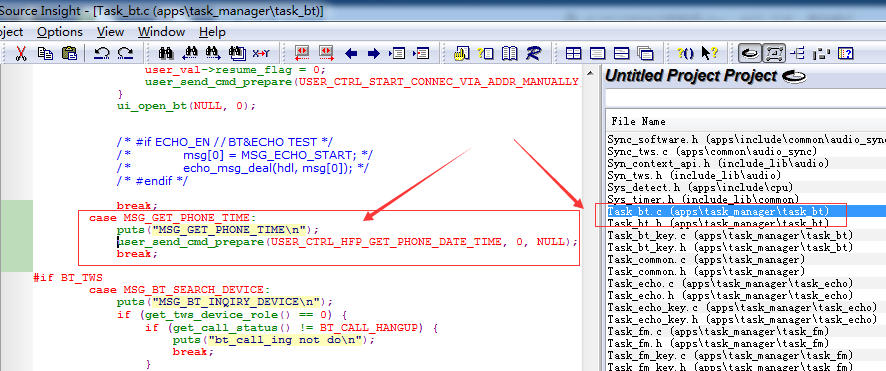
Task: Toggle the Project Window panel button
Action: click(750, 54)
